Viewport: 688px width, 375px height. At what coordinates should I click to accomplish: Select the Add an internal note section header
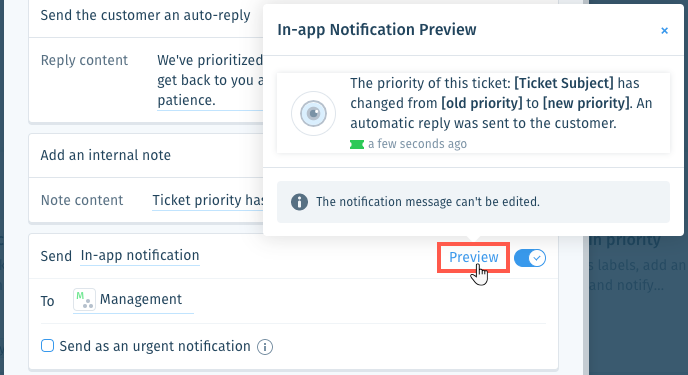pos(106,155)
